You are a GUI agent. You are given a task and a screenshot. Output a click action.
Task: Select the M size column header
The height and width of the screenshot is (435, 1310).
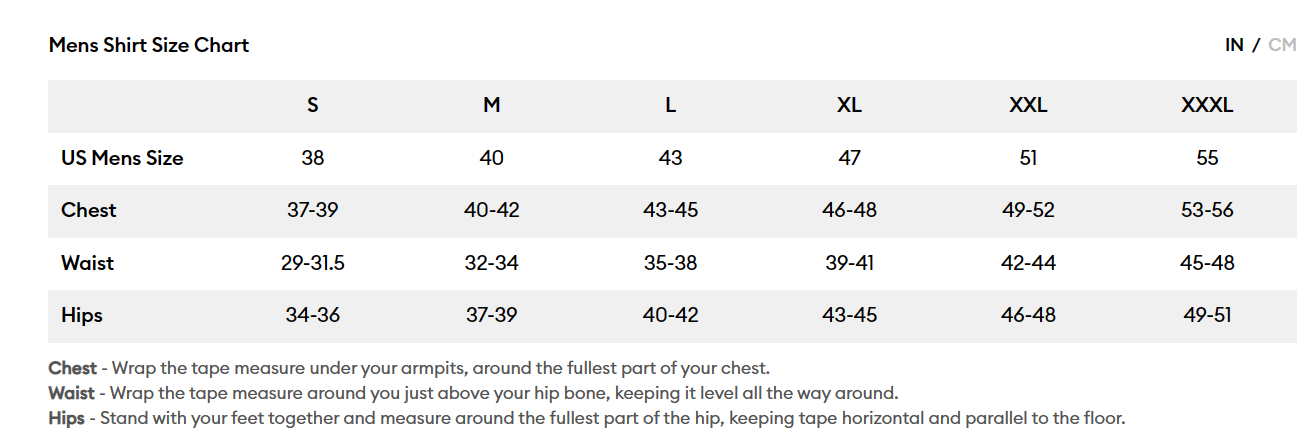pos(491,105)
